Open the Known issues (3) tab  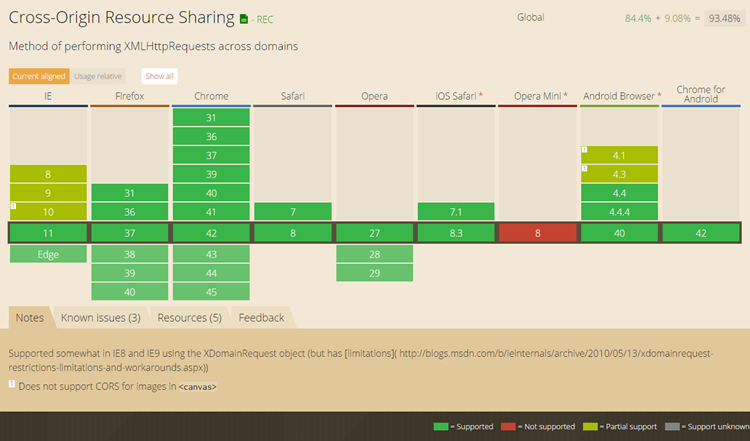tap(100, 318)
